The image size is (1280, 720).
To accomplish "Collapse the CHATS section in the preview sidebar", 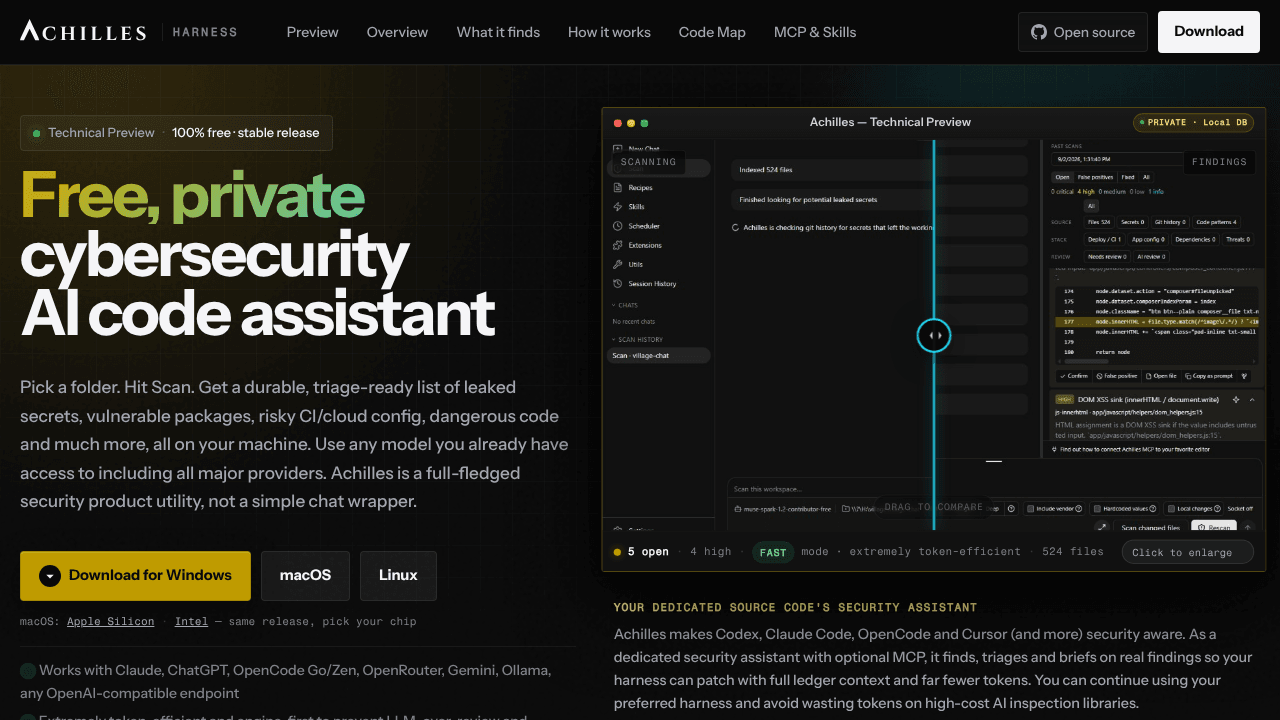I will pyautogui.click(x=613, y=305).
